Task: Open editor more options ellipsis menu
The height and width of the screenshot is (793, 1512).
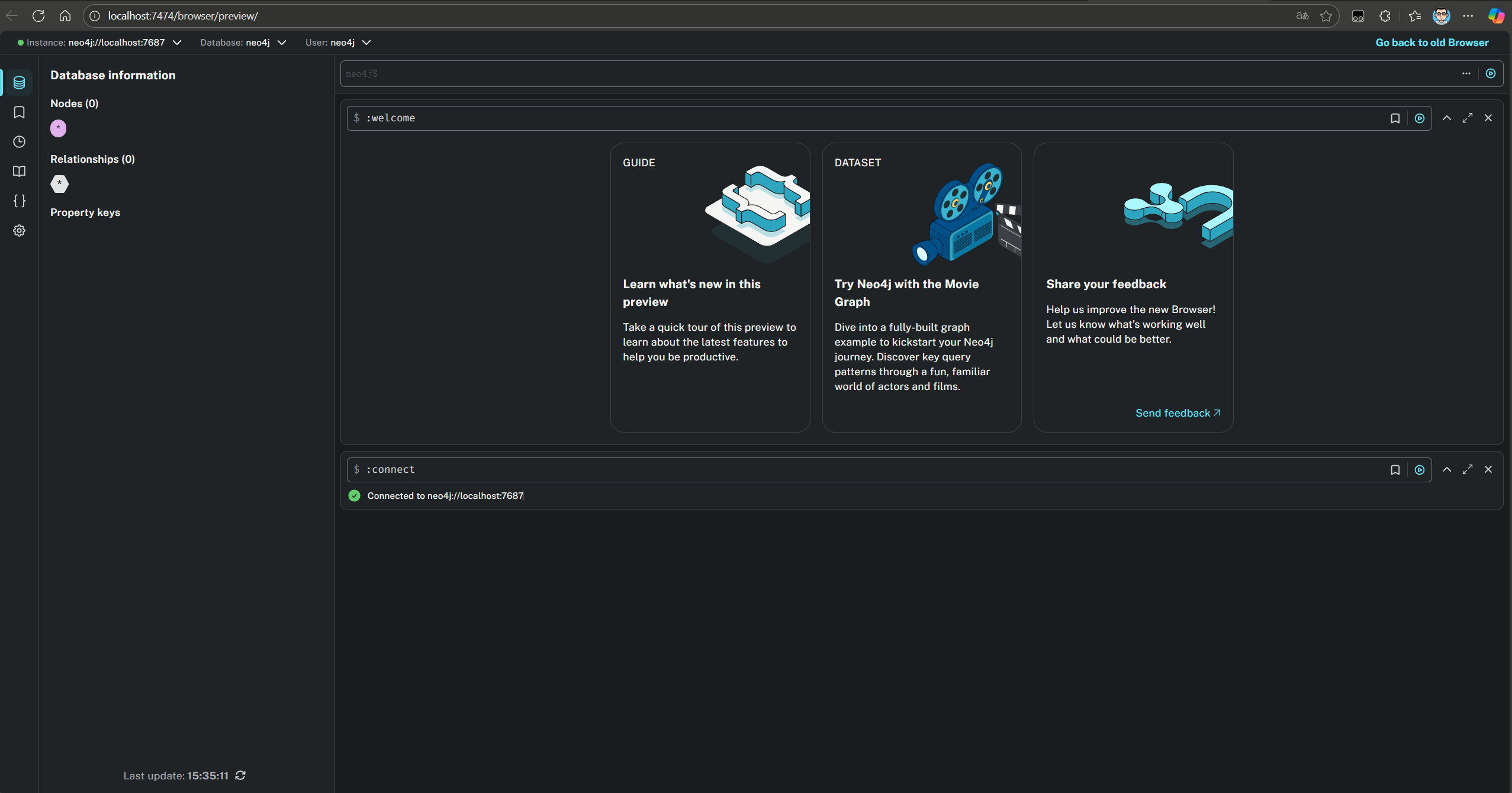Action: click(x=1466, y=73)
